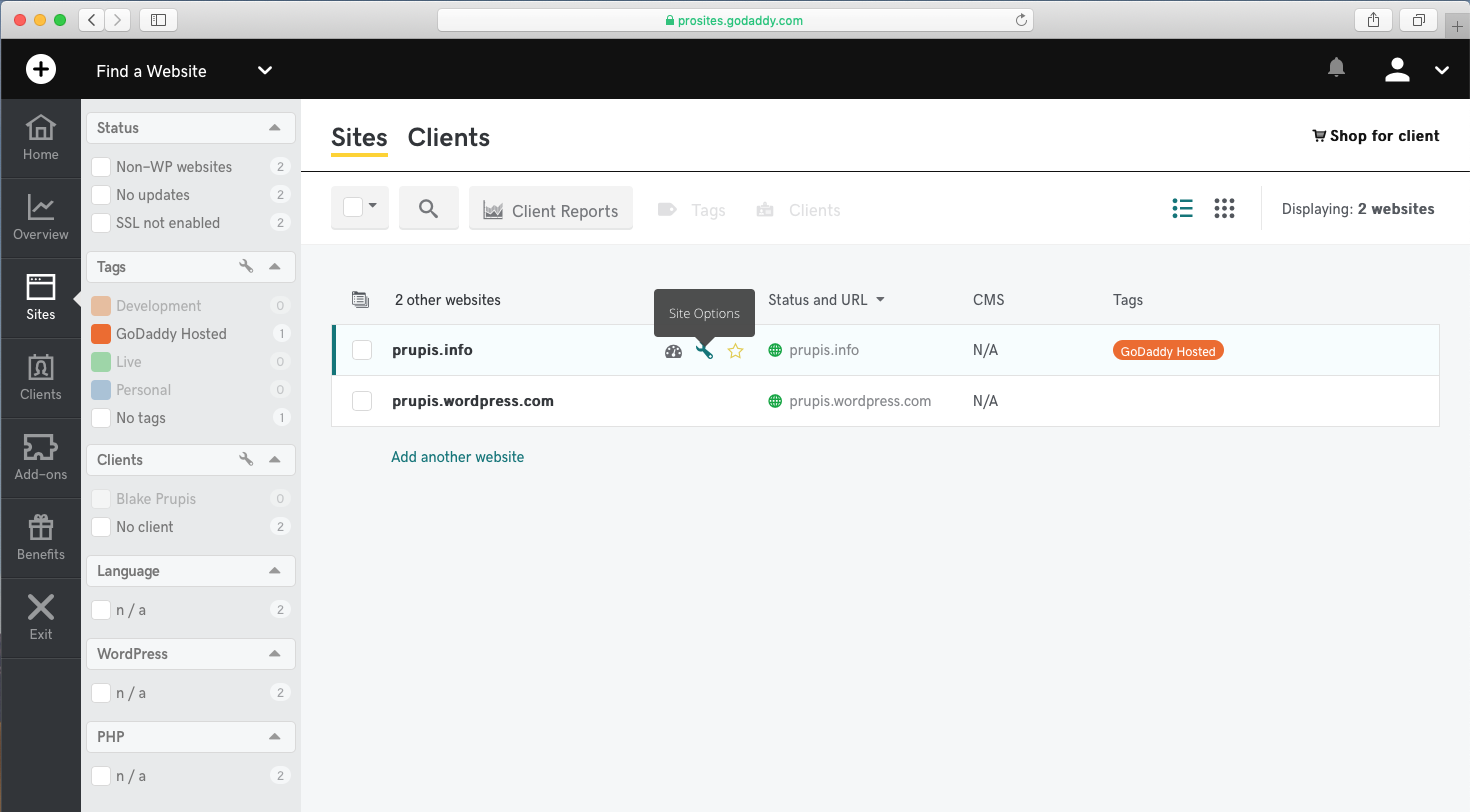Viewport: 1470px width, 812px height.
Task: Click the search magnifier button
Action: [x=428, y=209]
